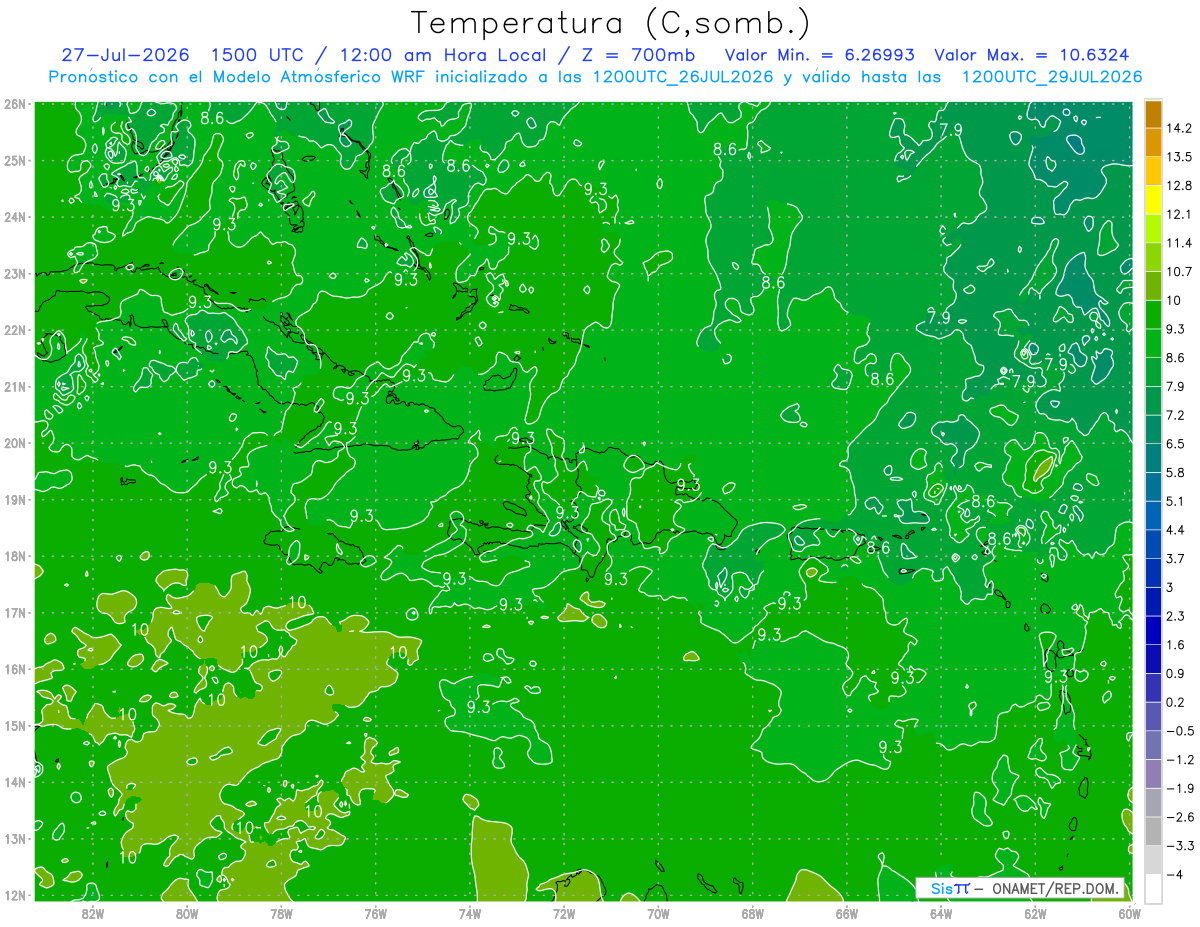Viewport: 1200px width, 927px height.
Task: Pick the yellow swatch between 12.1 and 12.8
Action: [1153, 200]
